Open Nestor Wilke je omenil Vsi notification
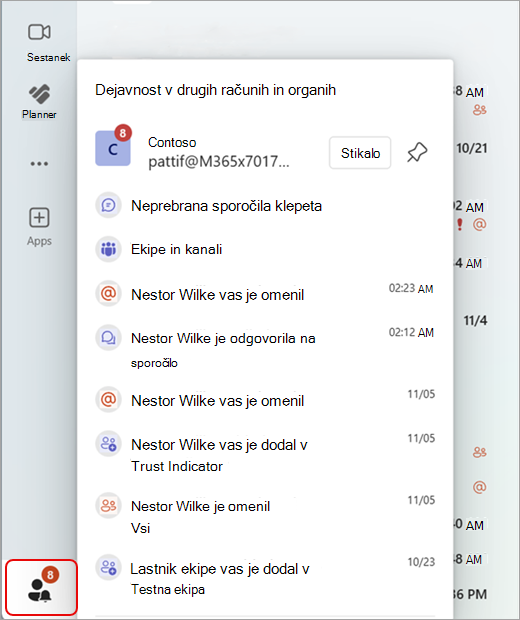Viewport: 520px width, 620px height. (x=265, y=516)
